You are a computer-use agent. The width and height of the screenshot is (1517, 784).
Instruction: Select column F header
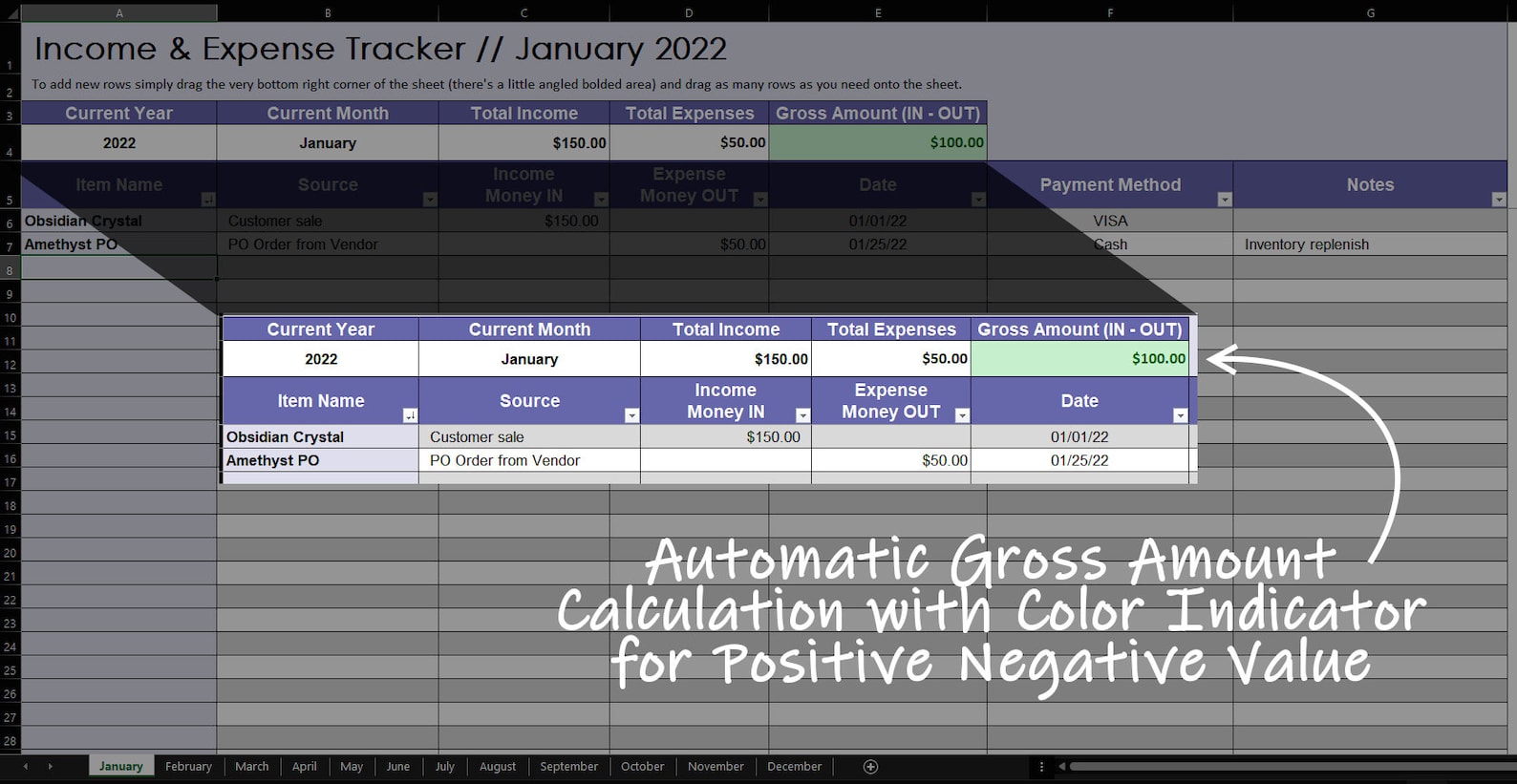point(1110,13)
